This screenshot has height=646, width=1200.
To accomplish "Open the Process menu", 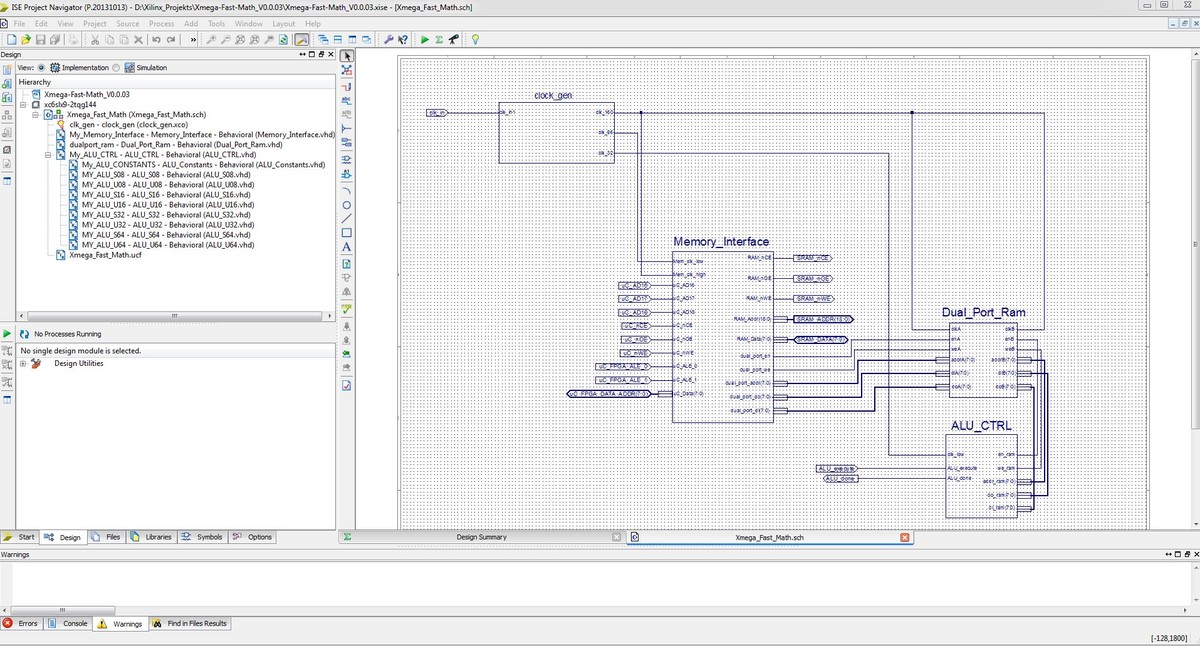I will 161,23.
